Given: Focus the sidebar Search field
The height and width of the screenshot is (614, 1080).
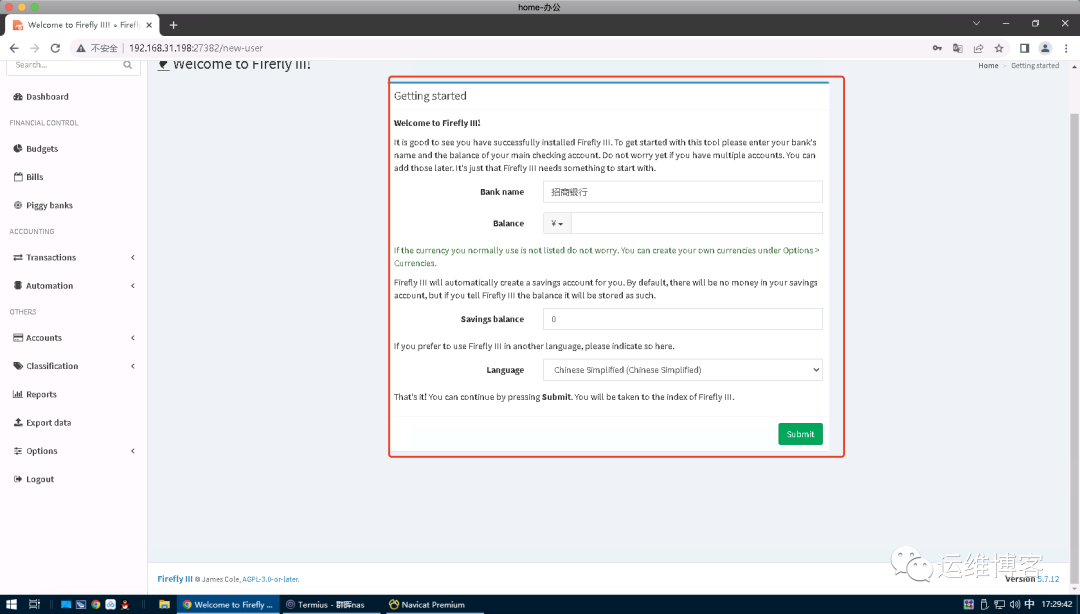Looking at the screenshot, I should (x=65, y=65).
